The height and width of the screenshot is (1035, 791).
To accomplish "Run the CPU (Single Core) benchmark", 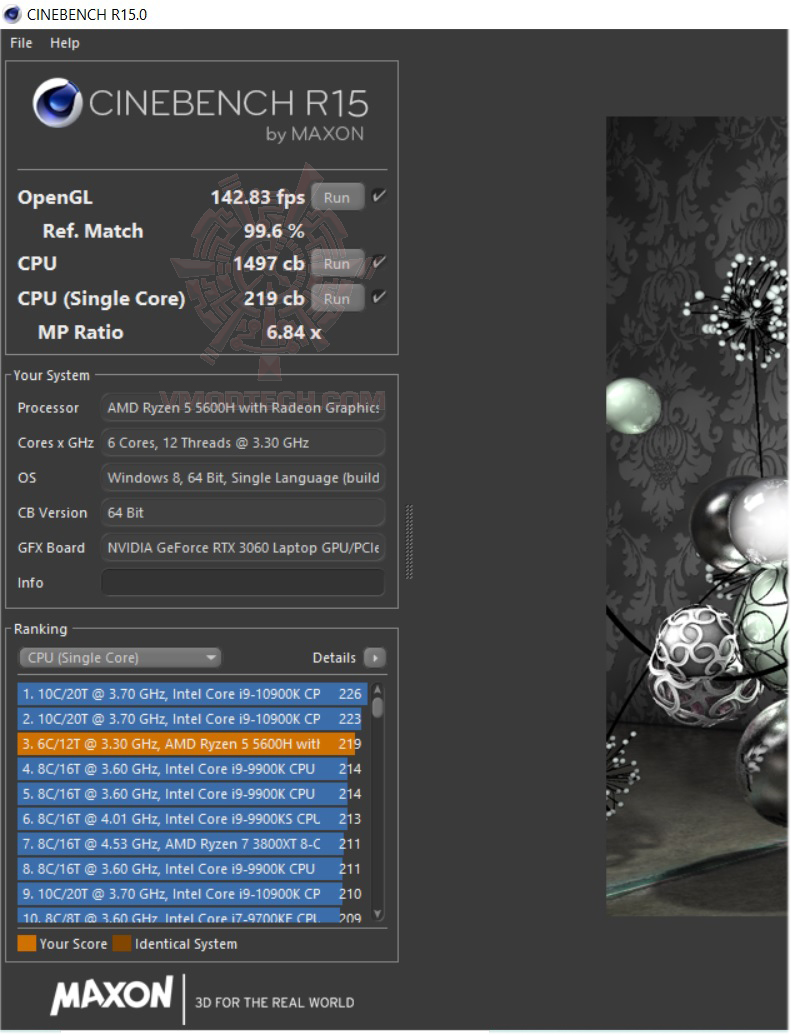I will pyautogui.click(x=337, y=298).
